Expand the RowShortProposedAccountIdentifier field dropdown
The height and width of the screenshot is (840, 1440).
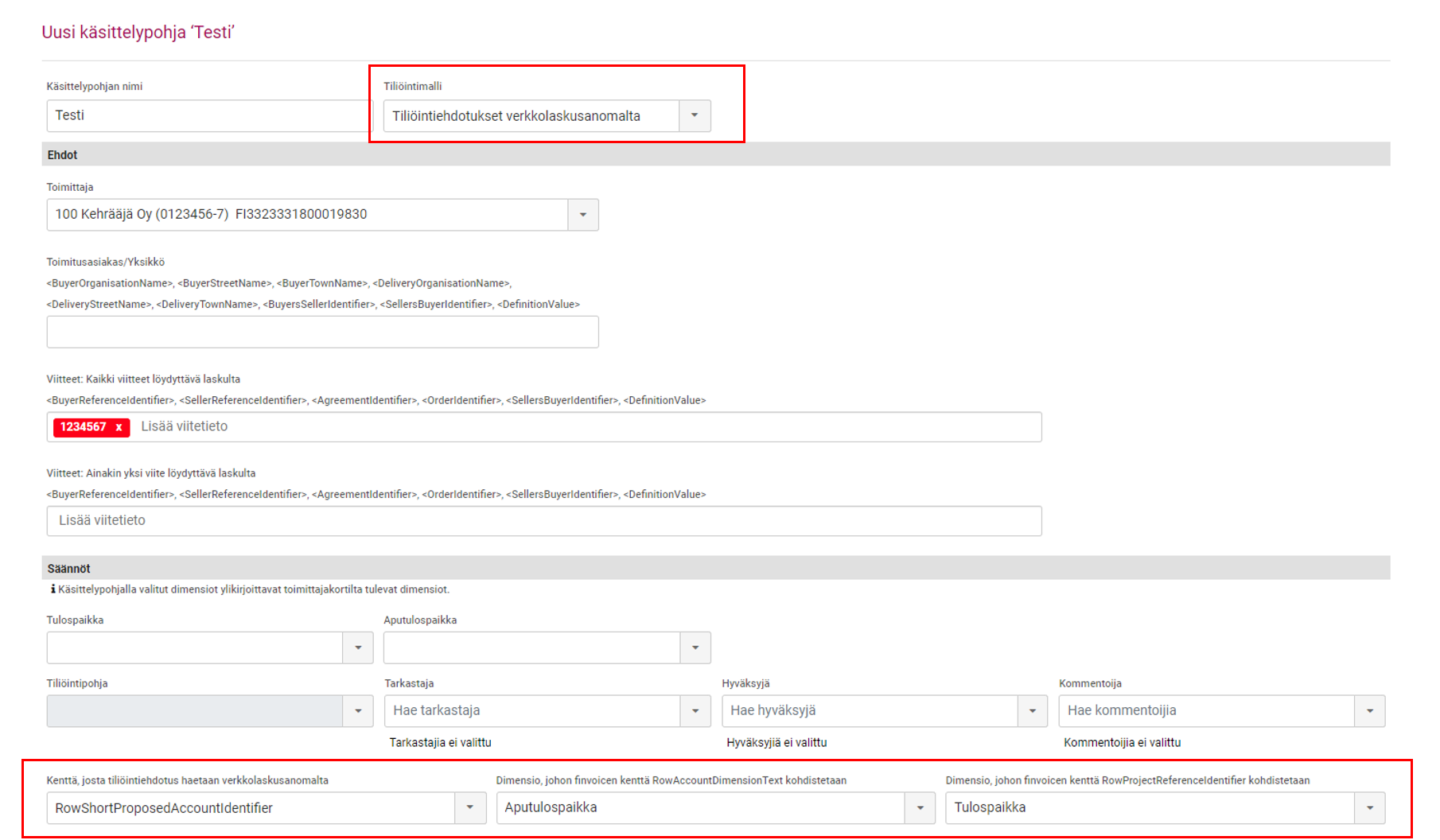coord(469,808)
